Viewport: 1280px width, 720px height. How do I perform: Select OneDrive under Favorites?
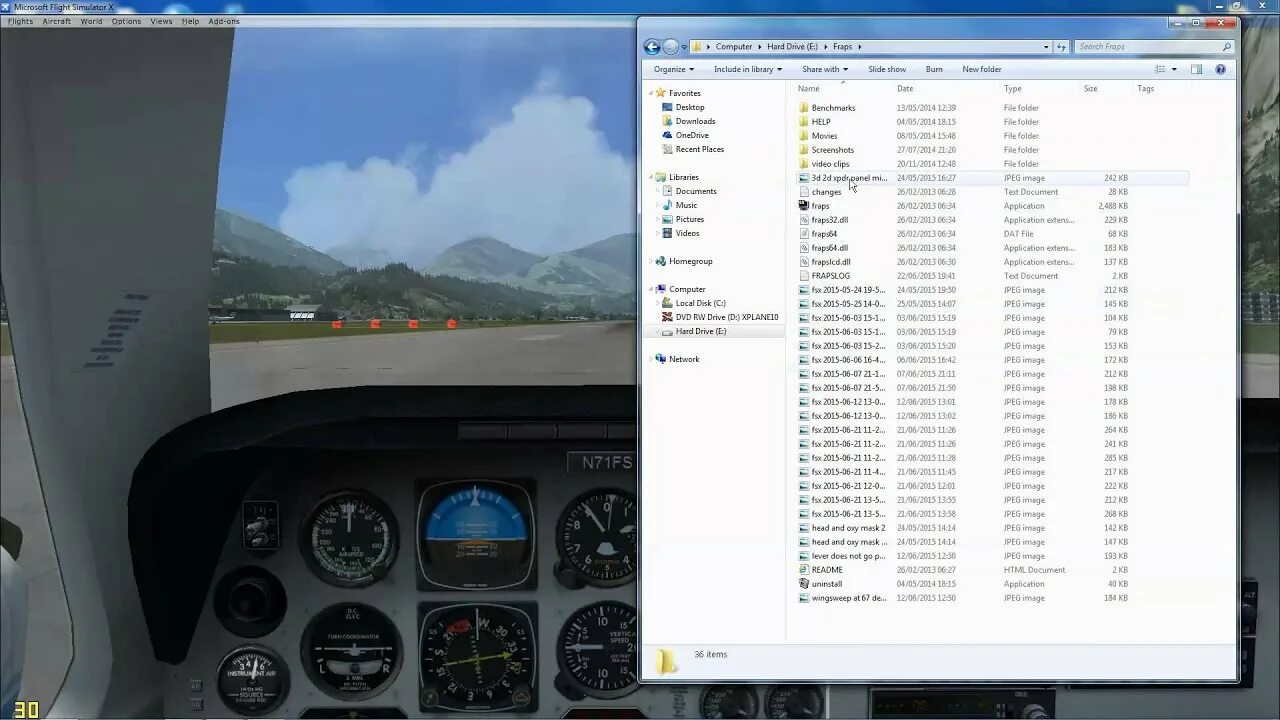tap(691, 135)
